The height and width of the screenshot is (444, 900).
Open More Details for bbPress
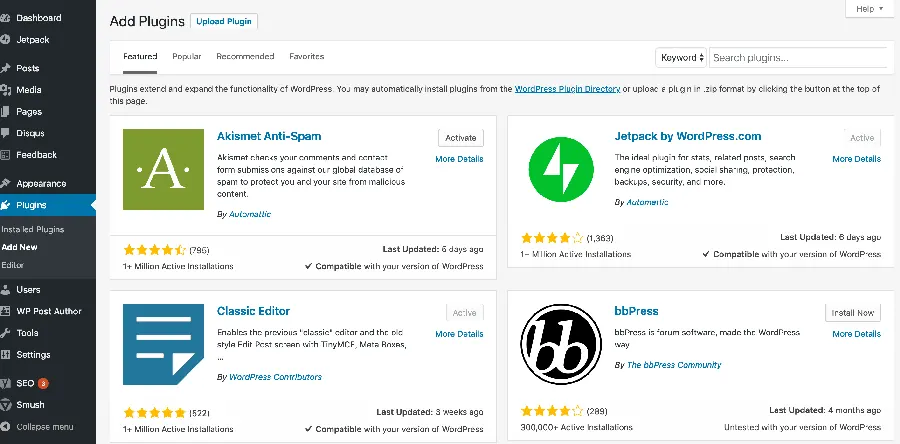pos(856,334)
